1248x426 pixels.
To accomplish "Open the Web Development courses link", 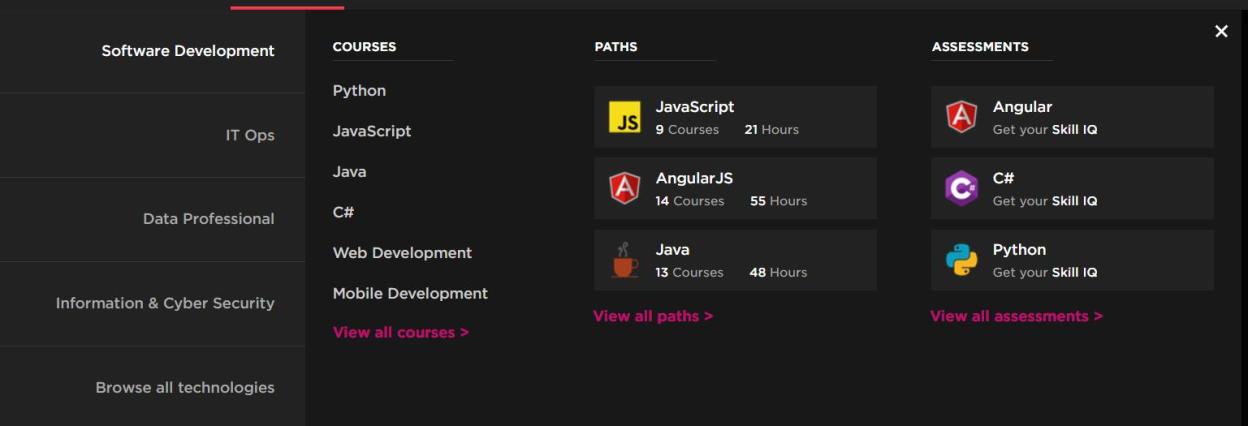I will pyautogui.click(x=402, y=253).
